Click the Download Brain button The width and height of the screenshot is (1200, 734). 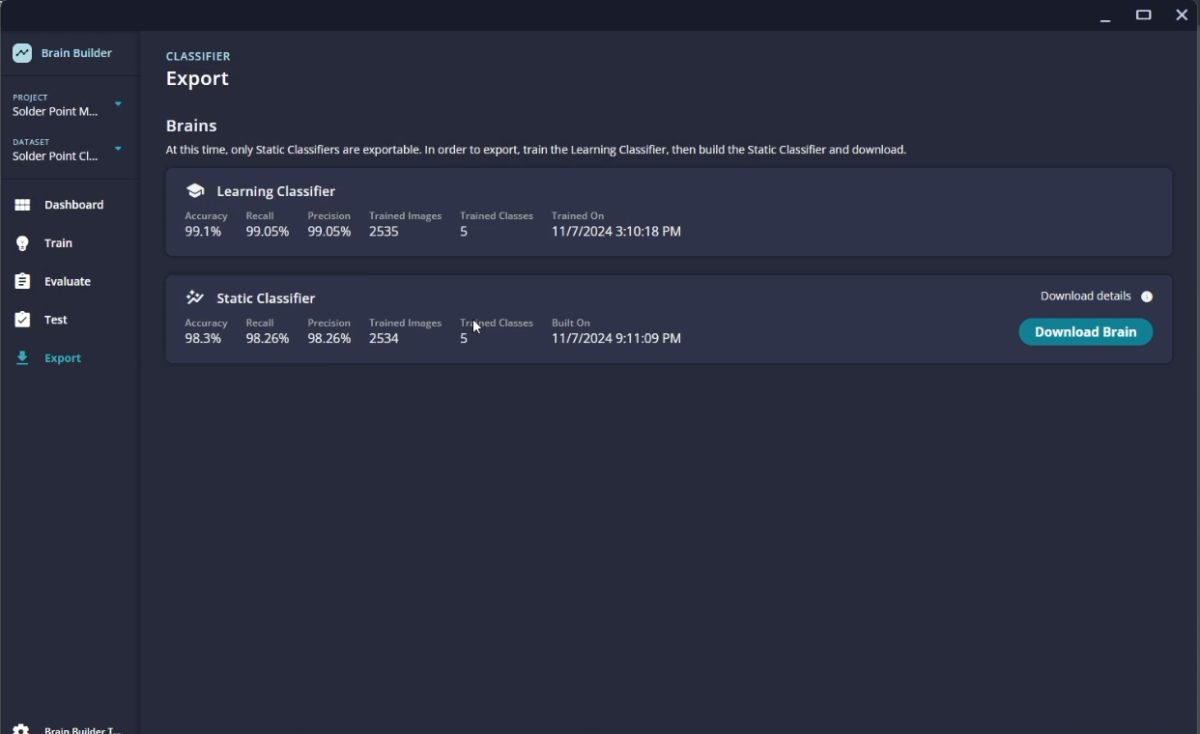tap(1085, 332)
